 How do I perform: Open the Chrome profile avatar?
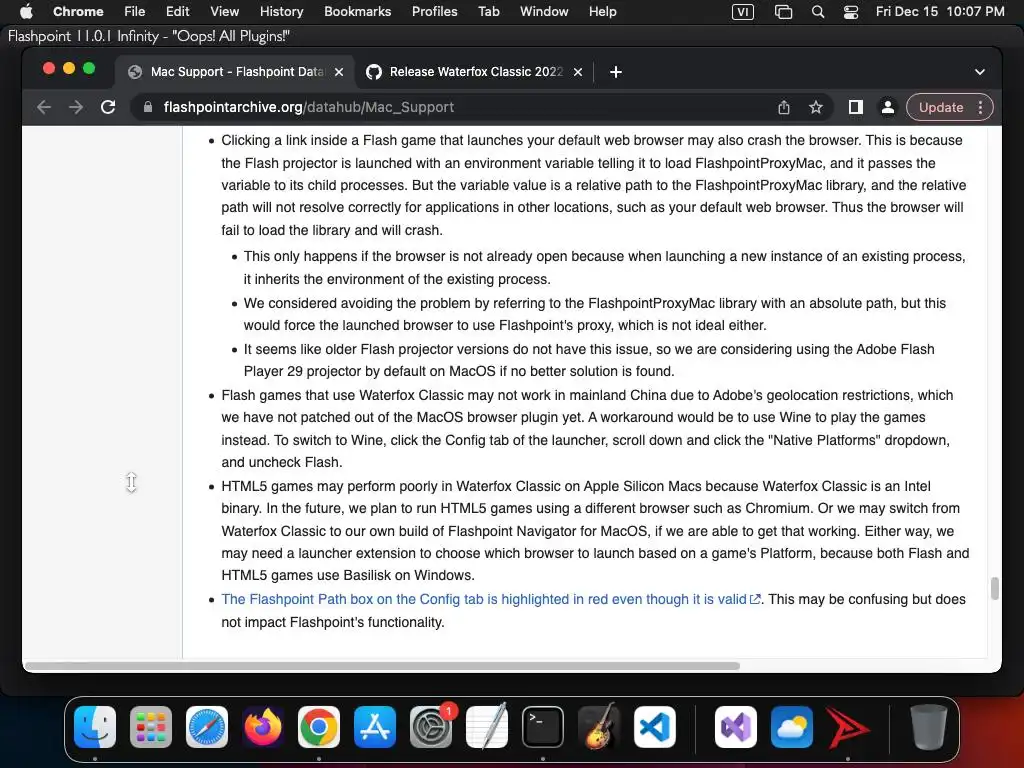[888, 107]
